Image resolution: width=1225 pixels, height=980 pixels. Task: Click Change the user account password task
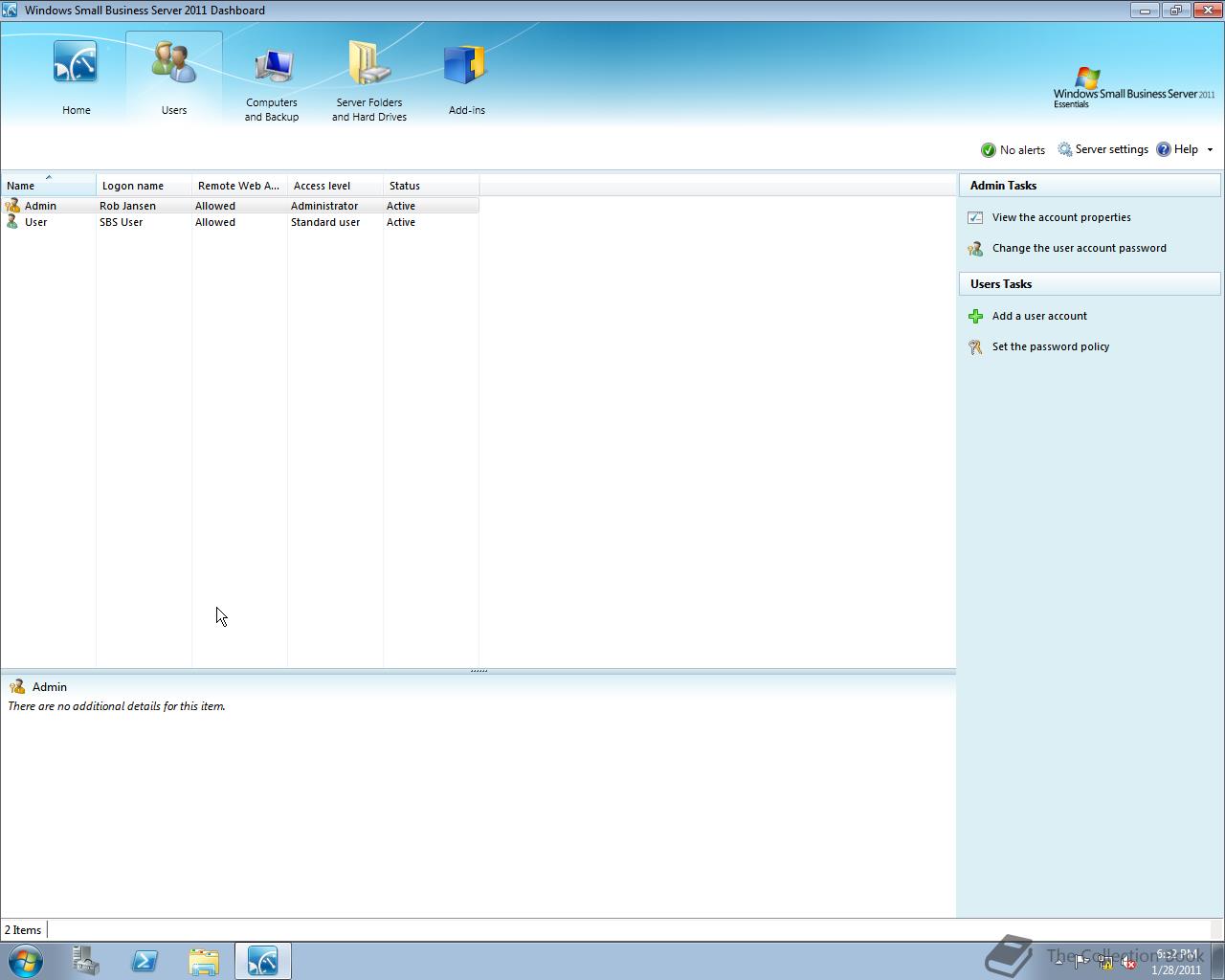1080,248
